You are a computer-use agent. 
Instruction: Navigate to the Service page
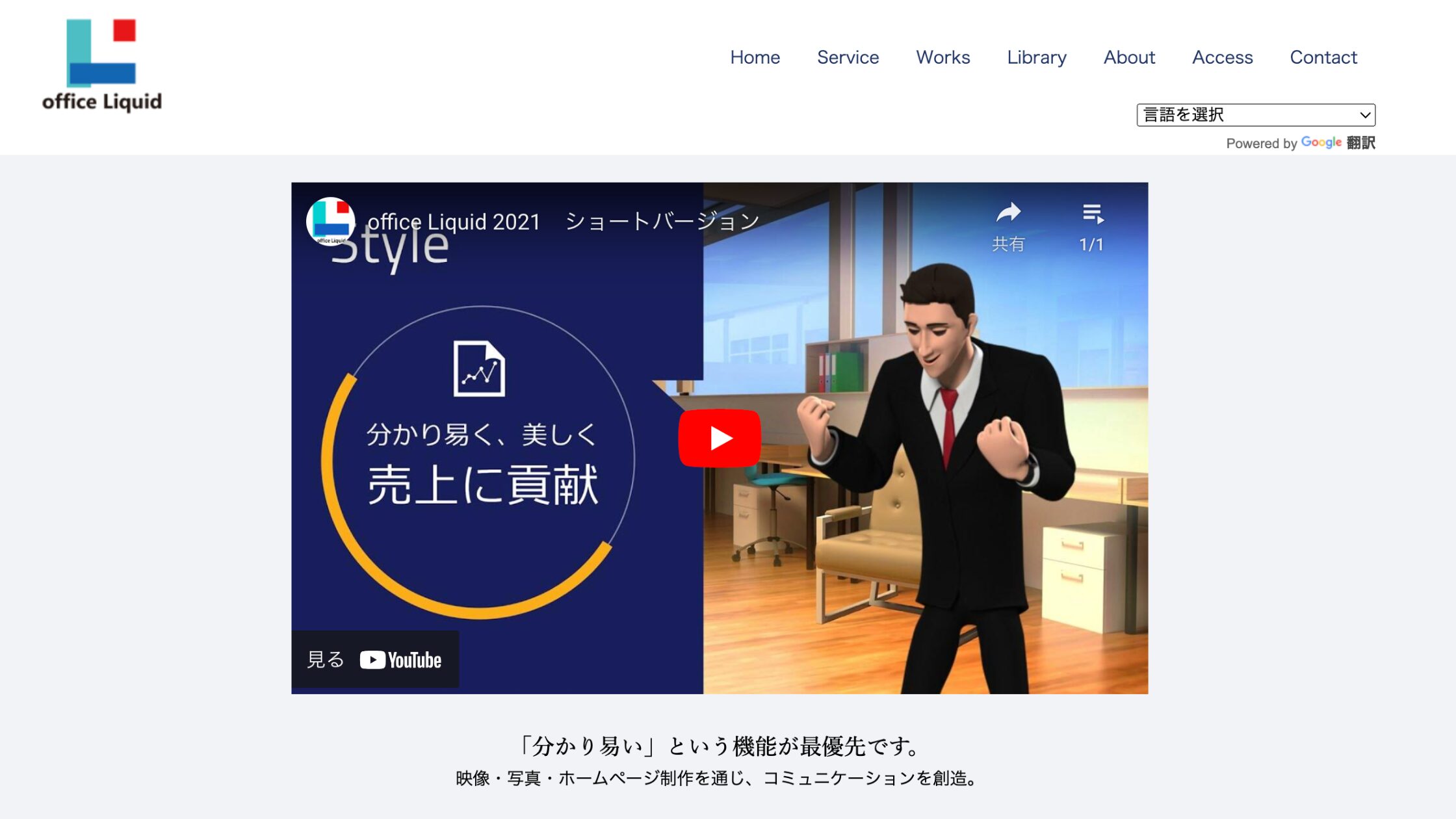coord(848,57)
